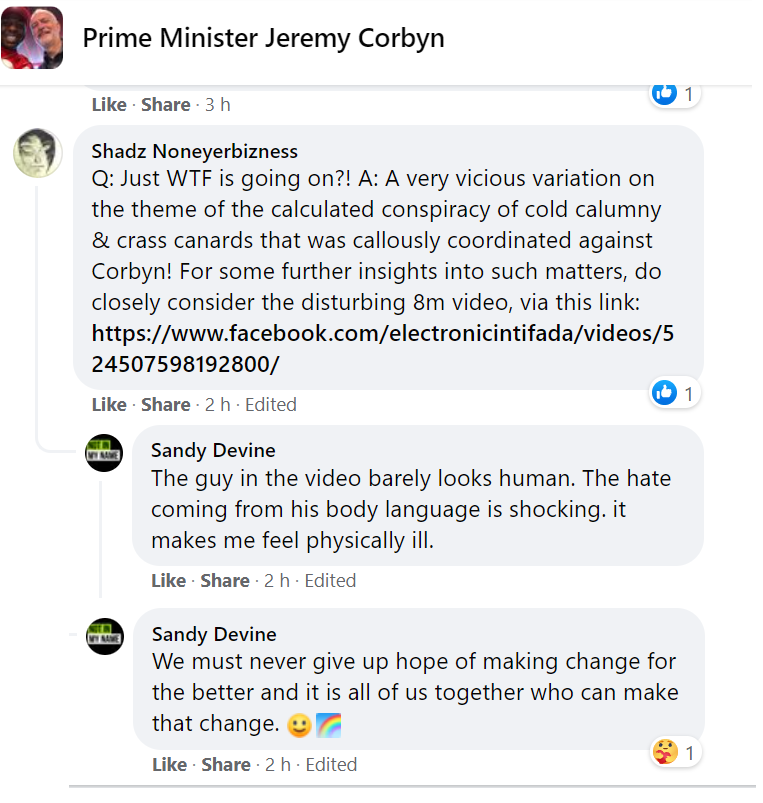Share Sandy Devine's 'barely looks human' reply
This screenshot has height=803, width=763.
[x=225, y=581]
